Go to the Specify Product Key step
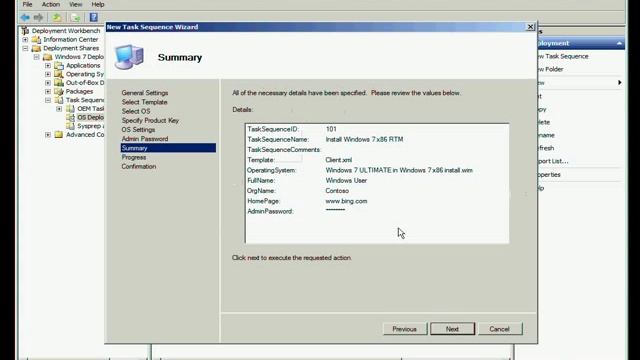The image size is (640, 360). (x=150, y=120)
